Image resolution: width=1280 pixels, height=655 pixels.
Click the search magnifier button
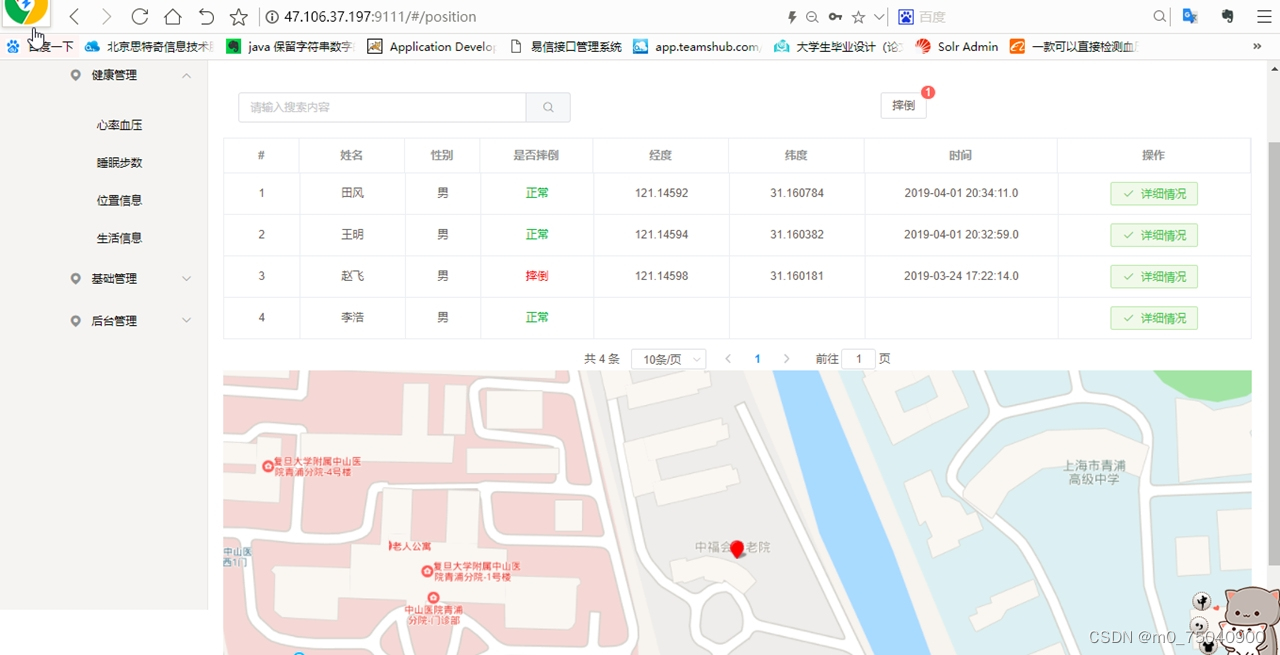click(548, 107)
